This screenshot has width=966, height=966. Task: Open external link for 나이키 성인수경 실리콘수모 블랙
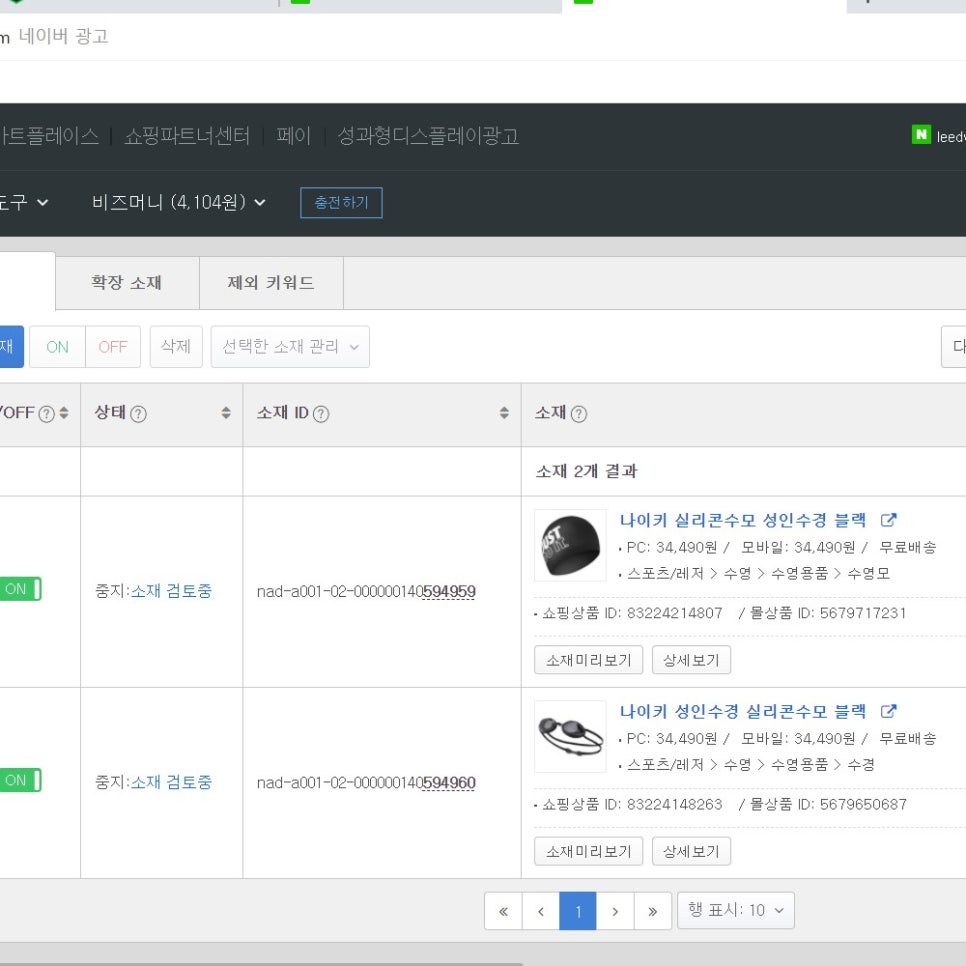(888, 711)
